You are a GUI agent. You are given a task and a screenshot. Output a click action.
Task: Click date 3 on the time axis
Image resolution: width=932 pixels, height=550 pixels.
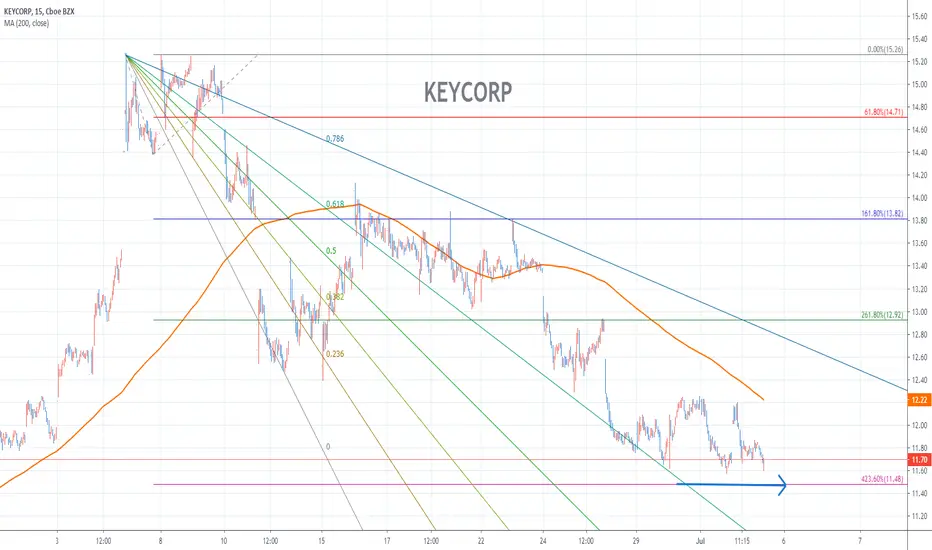click(57, 541)
